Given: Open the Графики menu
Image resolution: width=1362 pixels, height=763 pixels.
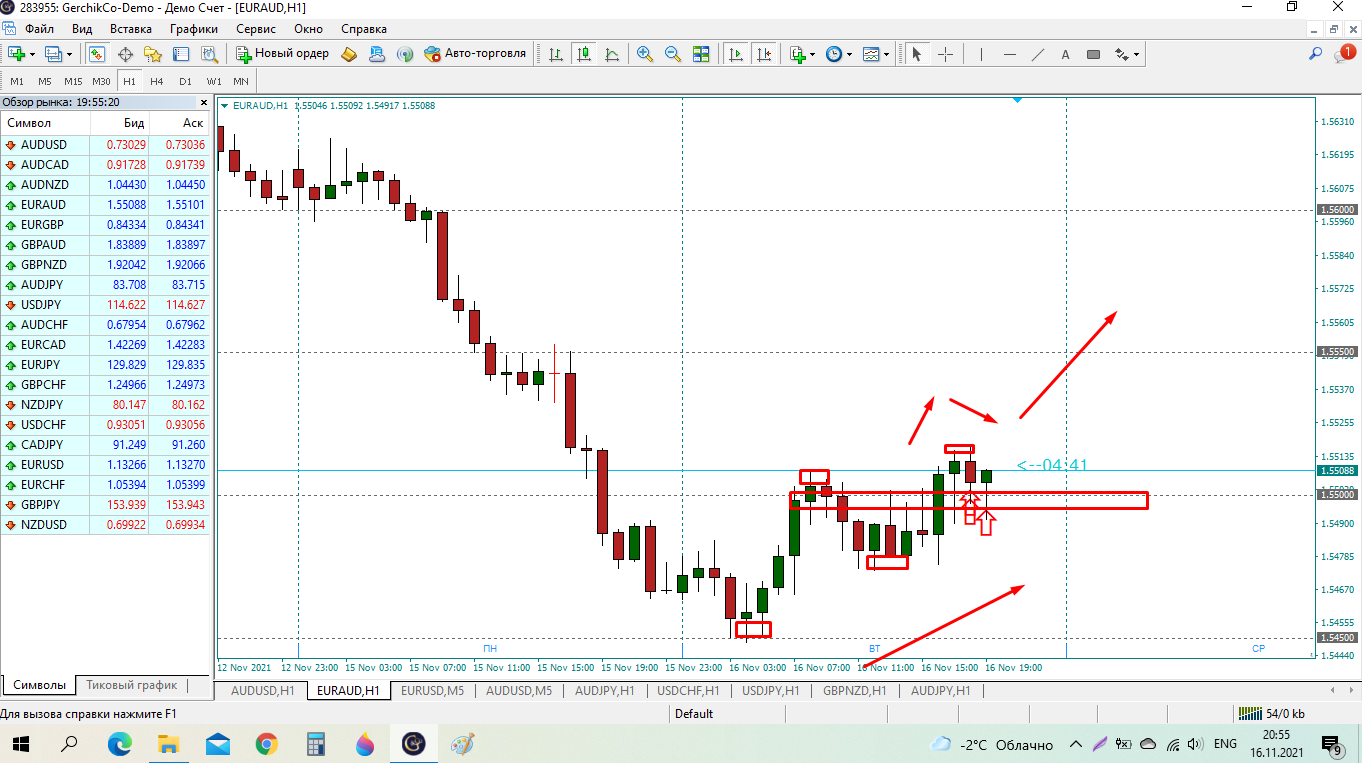Looking at the screenshot, I should pos(194,29).
